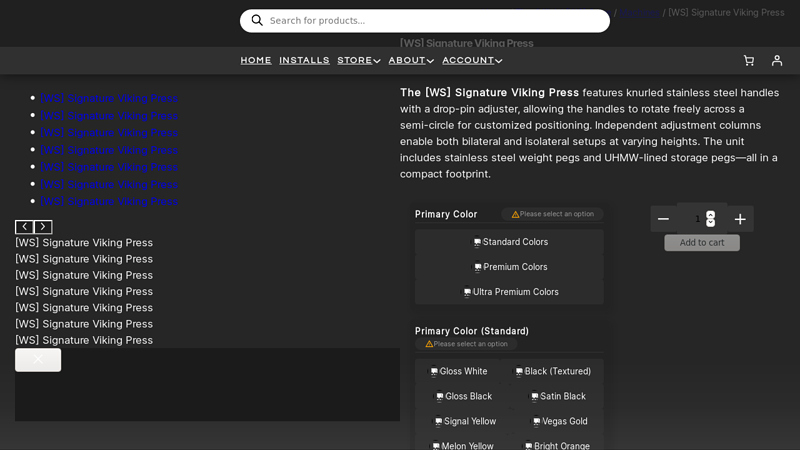Increase quantity with the plus button
This screenshot has height=450, width=800.
pos(740,219)
